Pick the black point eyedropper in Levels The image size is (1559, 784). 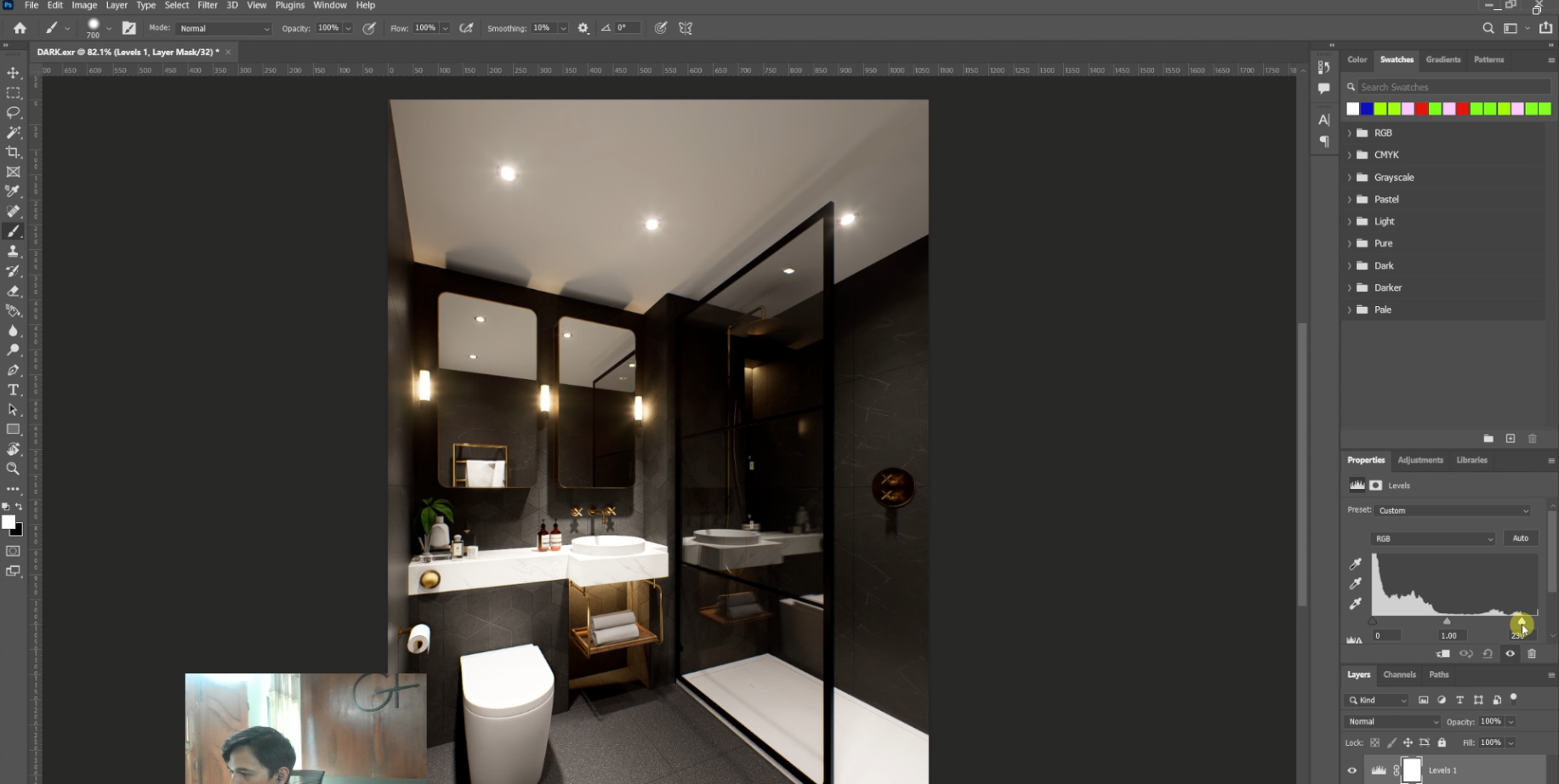point(1356,563)
